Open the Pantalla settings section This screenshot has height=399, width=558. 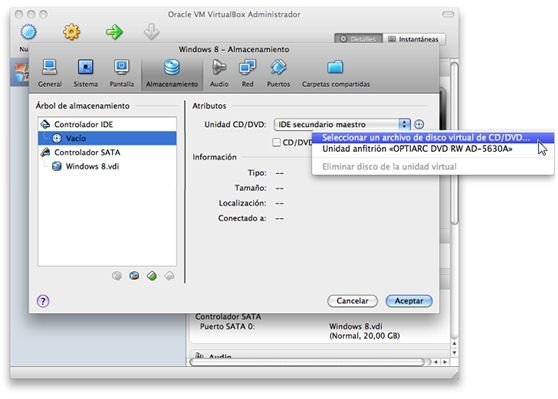[x=122, y=73]
